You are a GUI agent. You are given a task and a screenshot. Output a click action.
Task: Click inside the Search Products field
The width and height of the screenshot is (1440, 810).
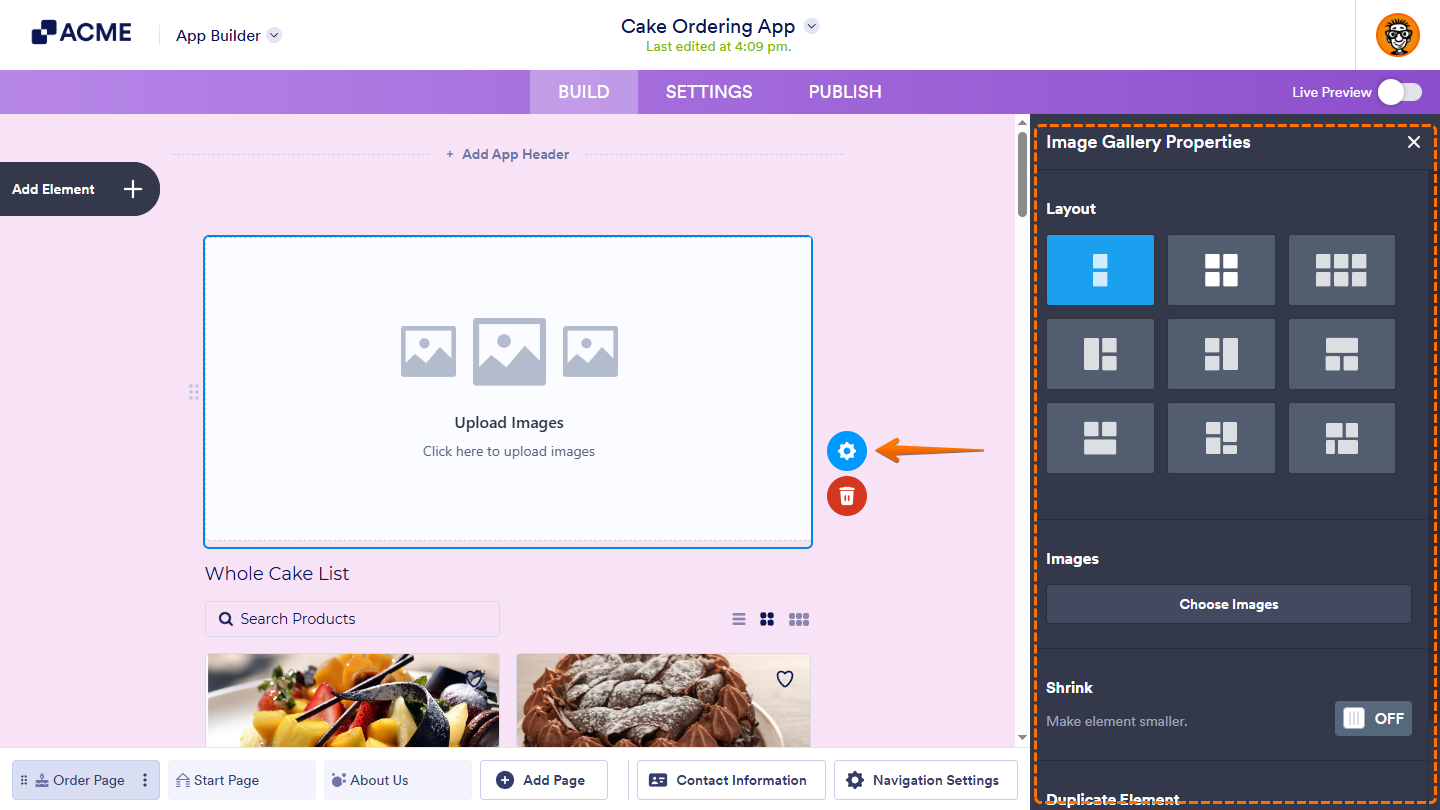[x=352, y=619]
